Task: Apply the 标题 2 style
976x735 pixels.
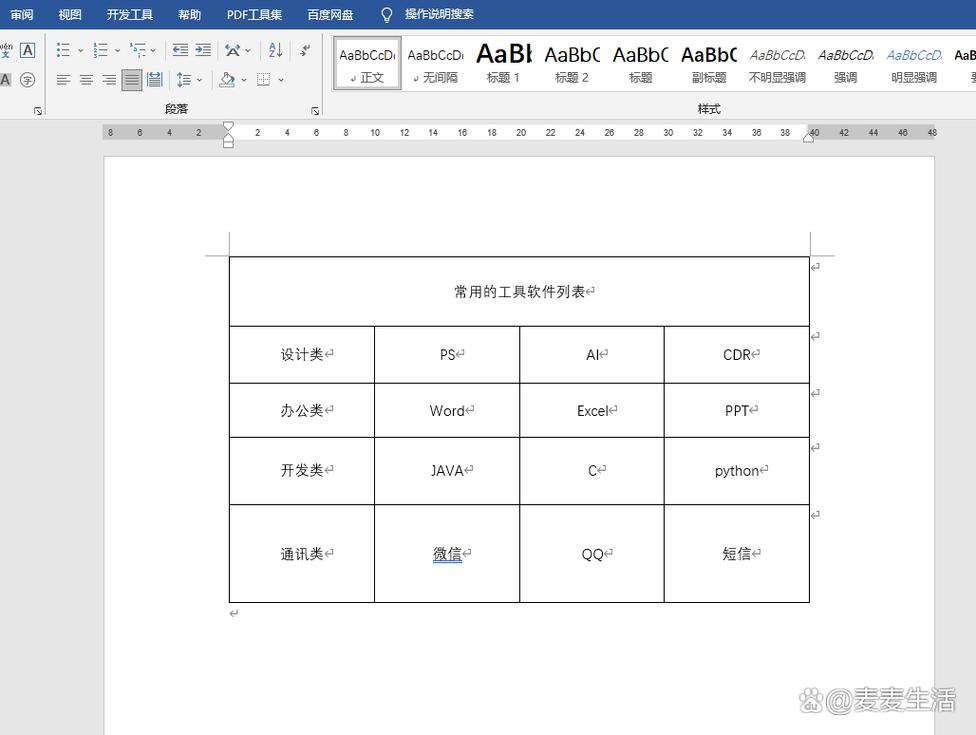Action: coord(572,63)
